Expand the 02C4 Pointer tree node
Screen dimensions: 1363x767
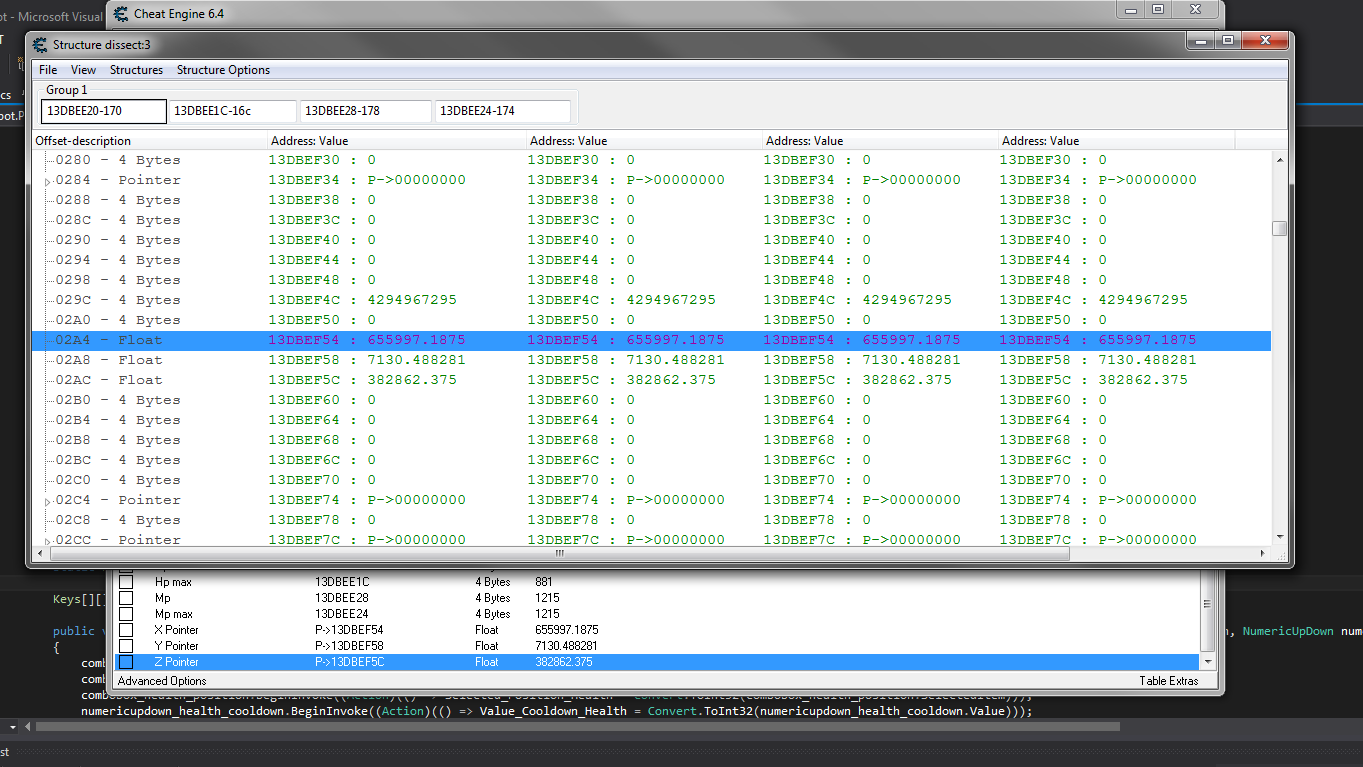pyautogui.click(x=47, y=501)
